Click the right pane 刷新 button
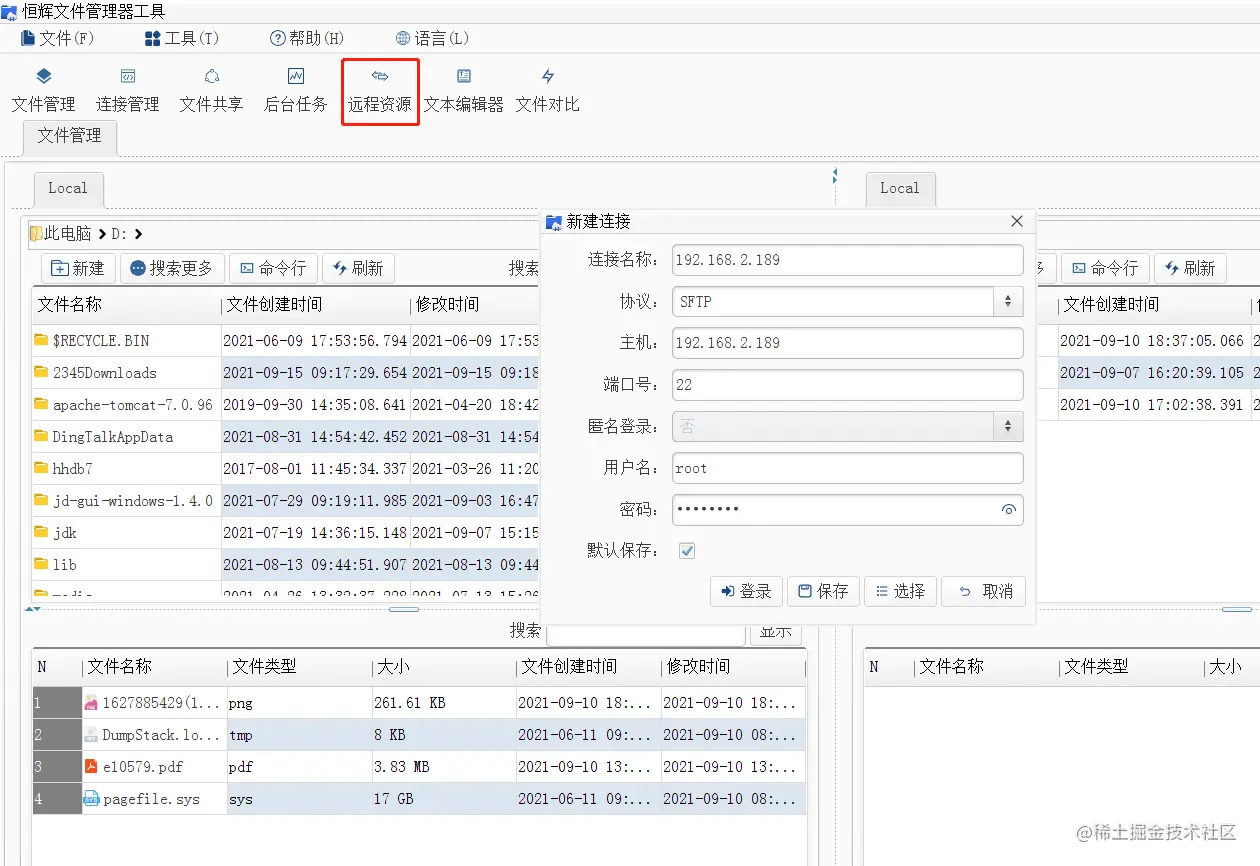The image size is (1260, 866). click(1190, 268)
